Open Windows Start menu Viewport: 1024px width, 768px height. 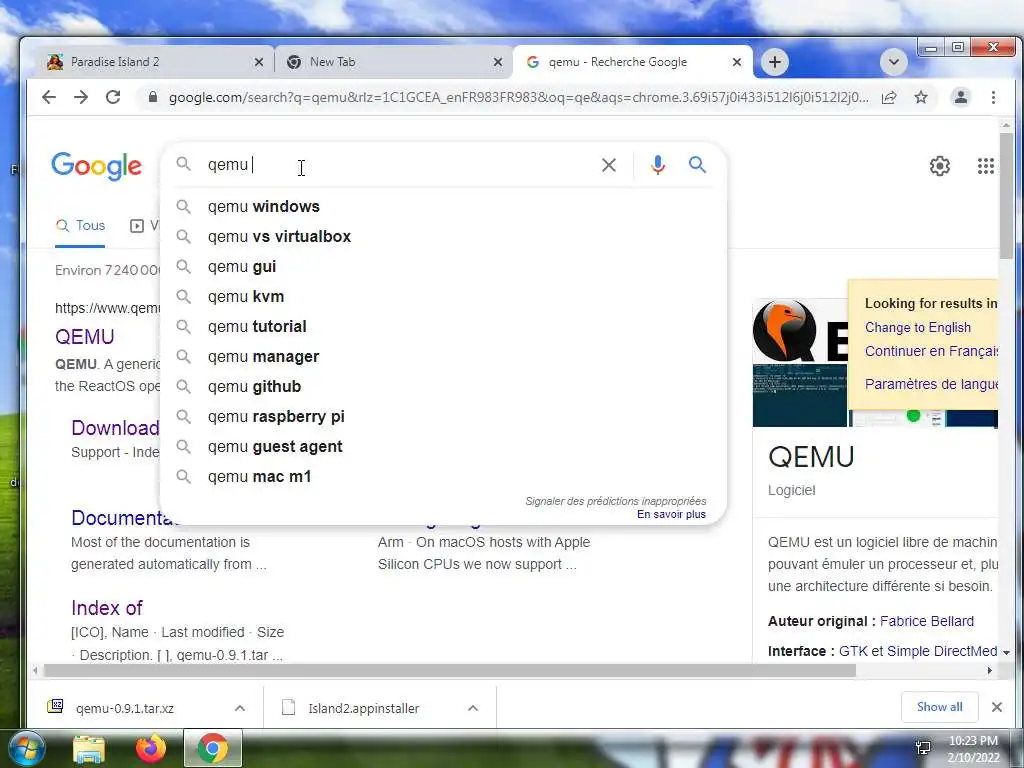pyautogui.click(x=25, y=749)
